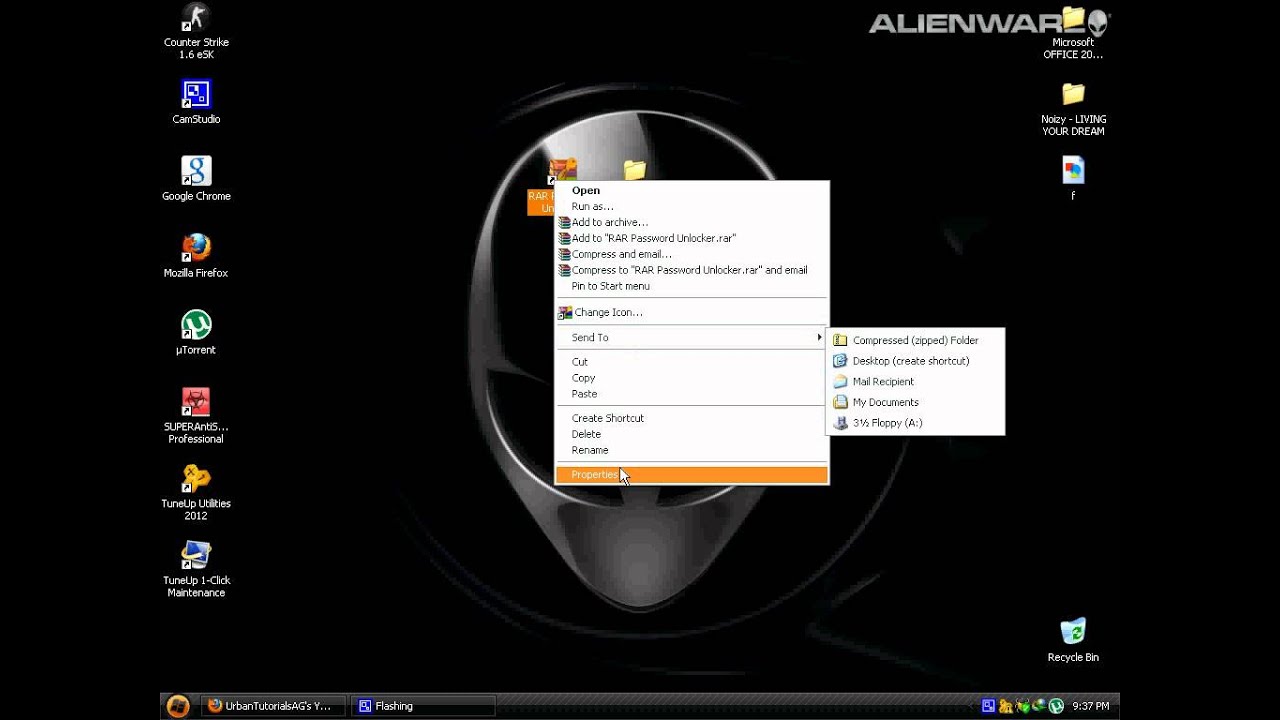
Task: Click the Compressed (zipped) Folder icon in submenu
Action: click(x=840, y=340)
